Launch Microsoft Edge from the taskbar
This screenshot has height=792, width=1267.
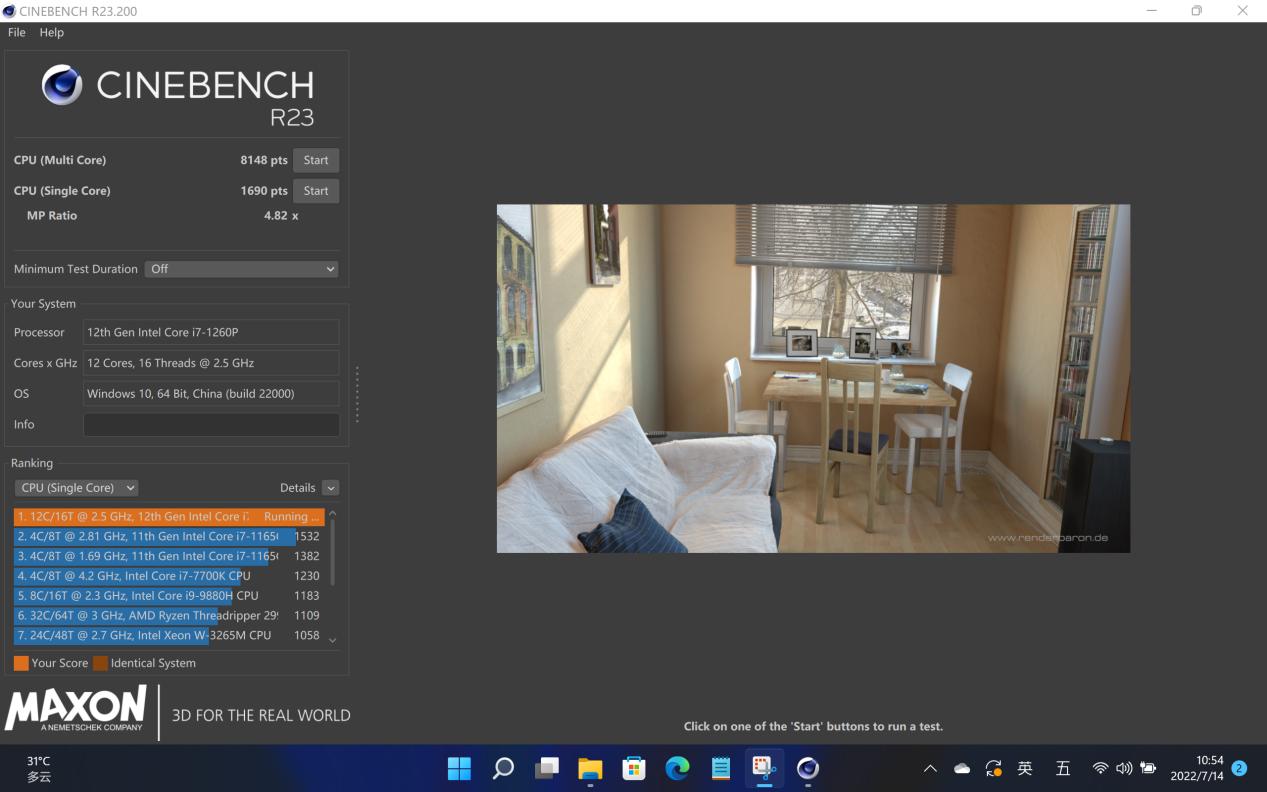click(677, 768)
